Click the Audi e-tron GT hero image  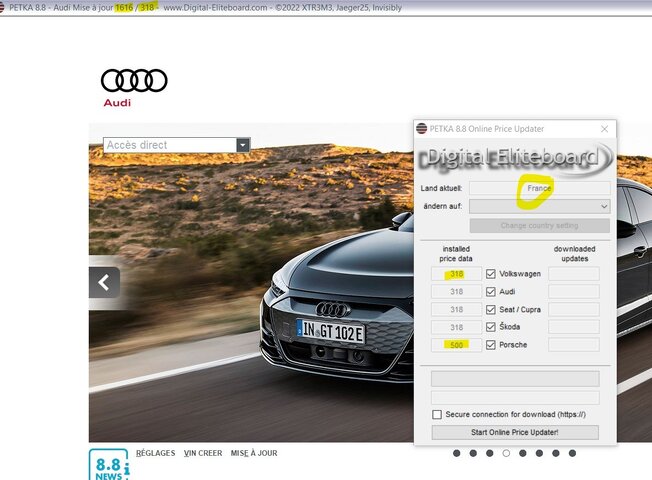click(x=251, y=282)
